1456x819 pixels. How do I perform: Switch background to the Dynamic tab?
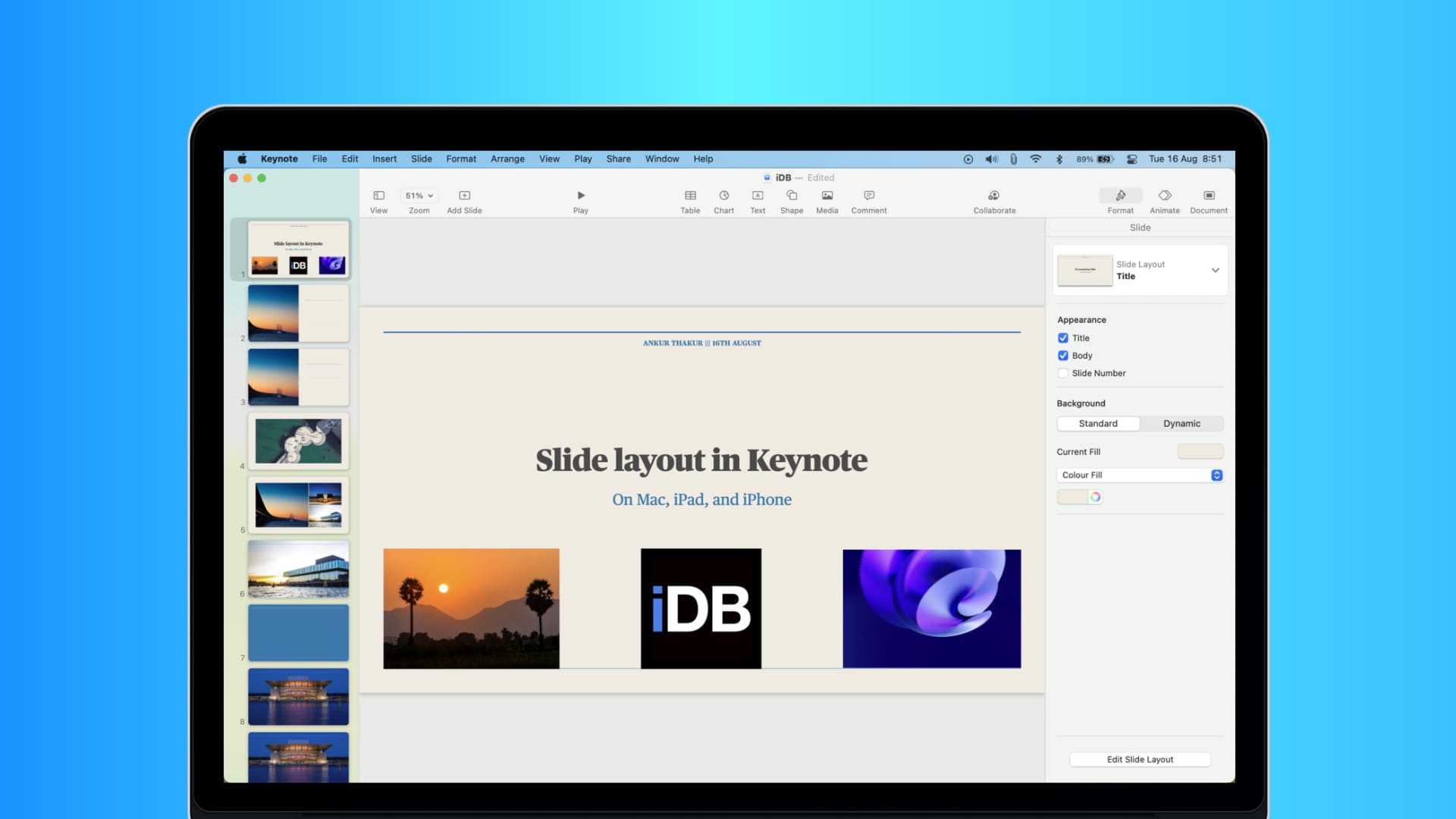(x=1181, y=424)
